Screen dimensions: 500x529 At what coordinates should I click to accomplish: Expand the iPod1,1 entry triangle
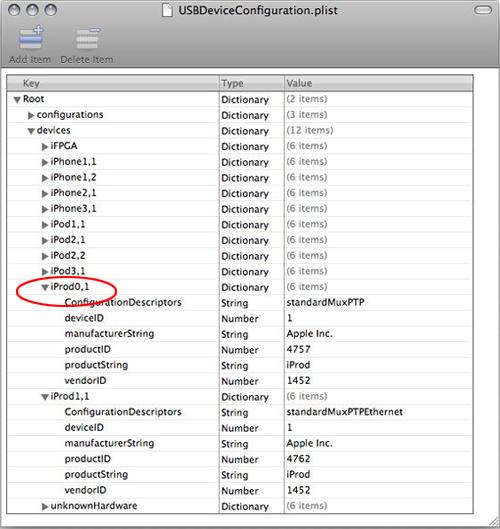[x=45, y=225]
